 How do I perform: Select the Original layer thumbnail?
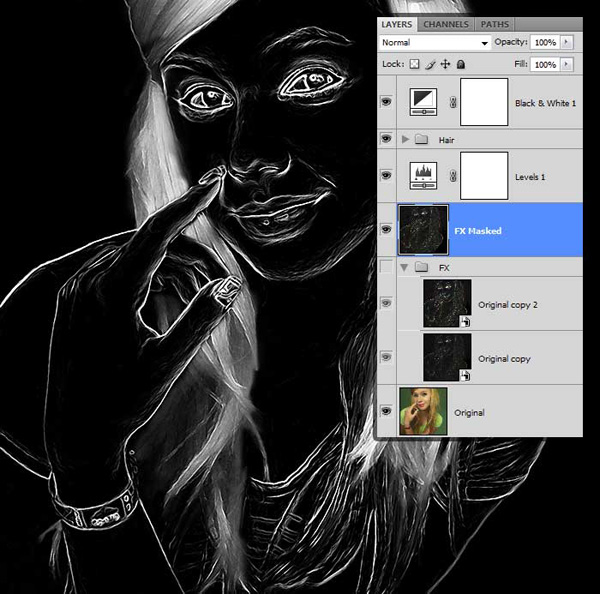422,412
